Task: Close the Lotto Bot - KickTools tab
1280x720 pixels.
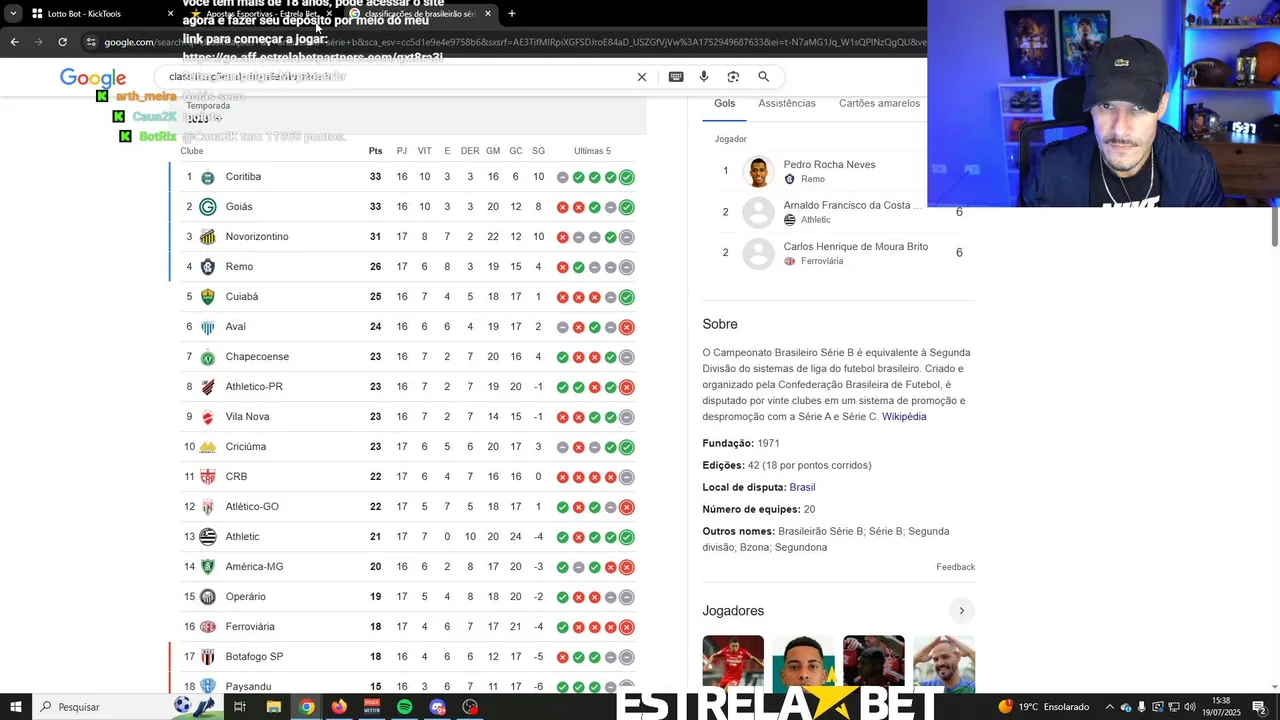Action: (170, 14)
